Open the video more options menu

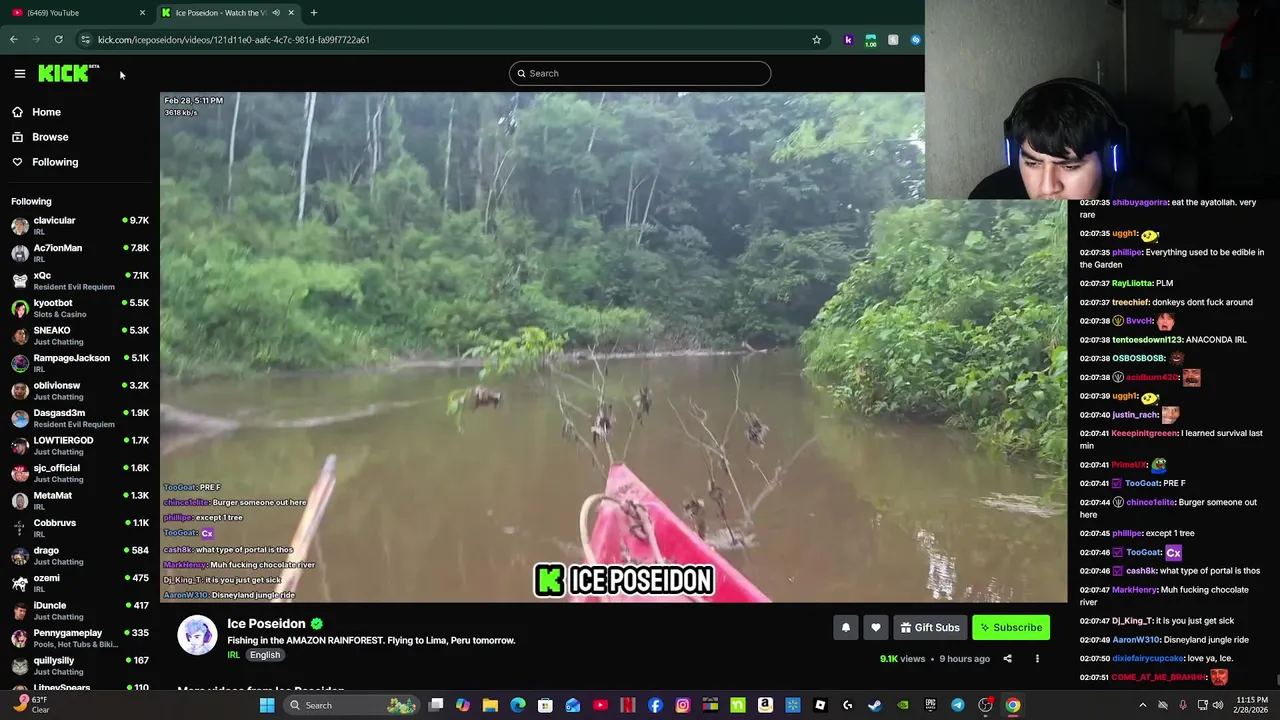coord(1037,659)
